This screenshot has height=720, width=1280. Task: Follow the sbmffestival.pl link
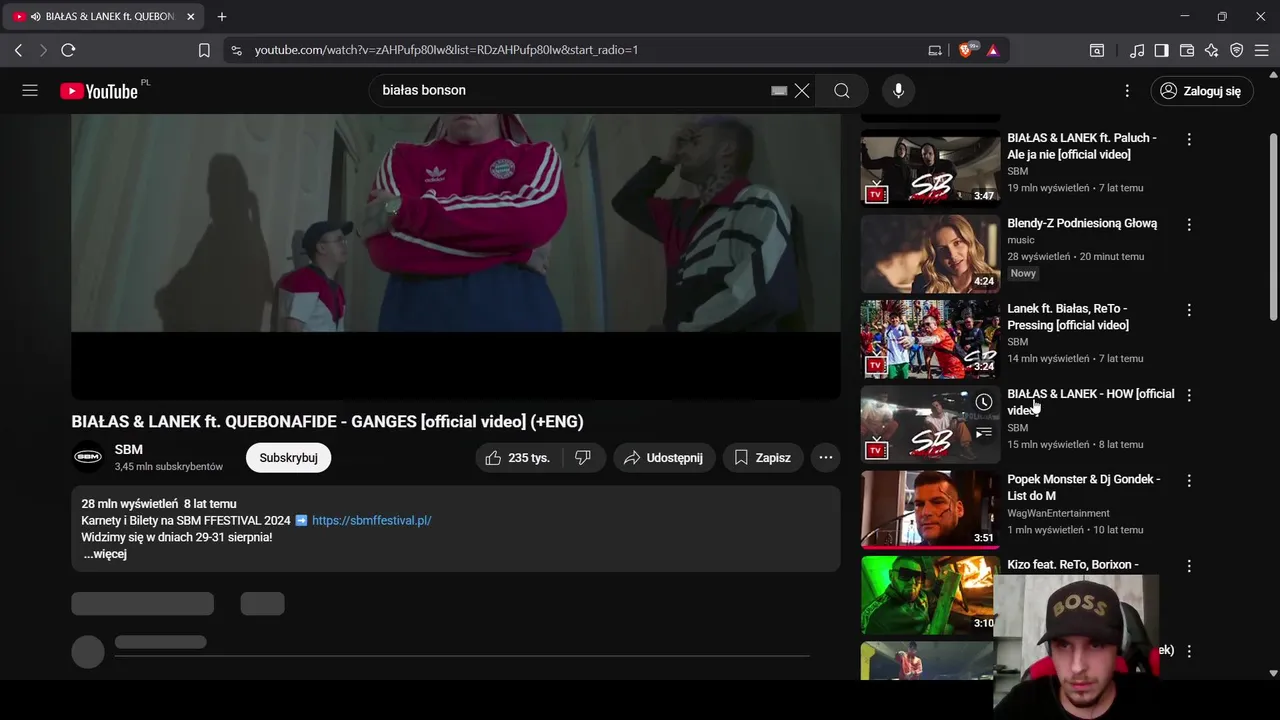point(371,521)
